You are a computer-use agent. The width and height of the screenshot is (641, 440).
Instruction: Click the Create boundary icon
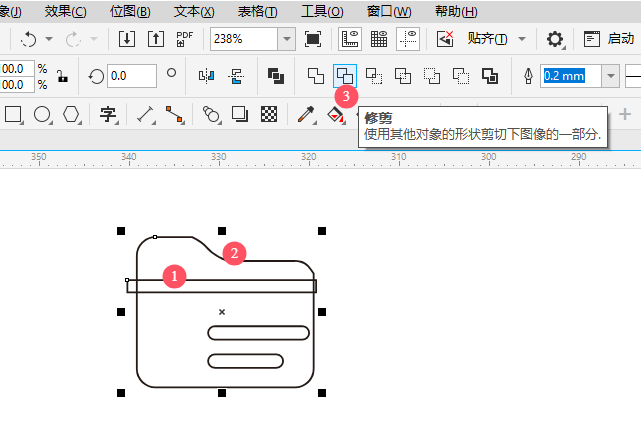click(490, 76)
